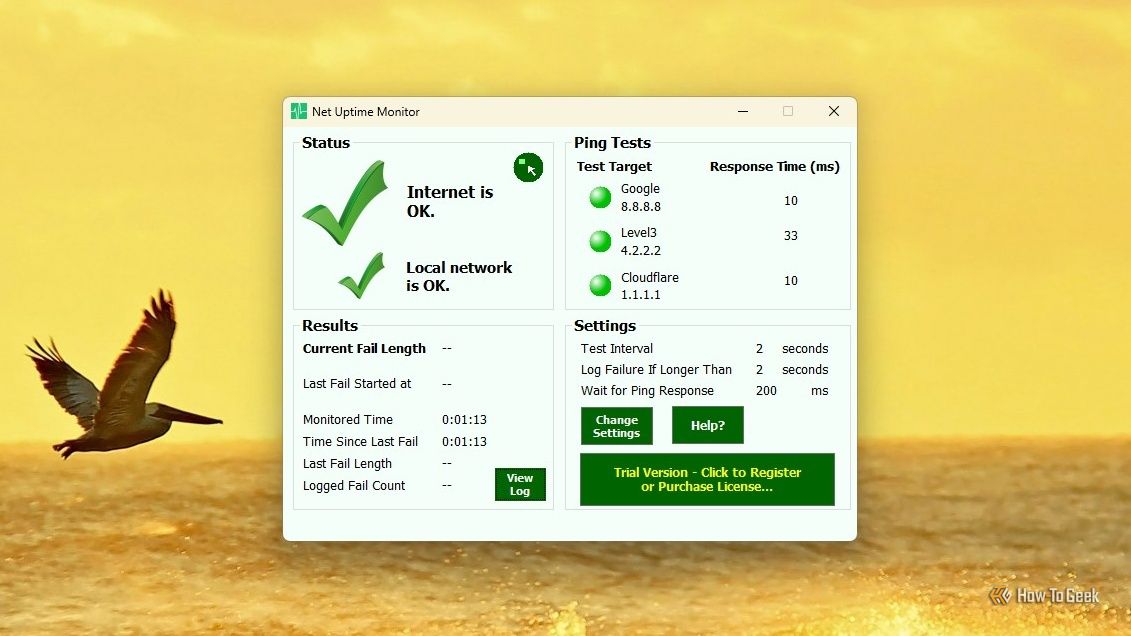Click the How-To-Geek logo watermark
Image resolution: width=1131 pixels, height=636 pixels.
pos(1045,595)
